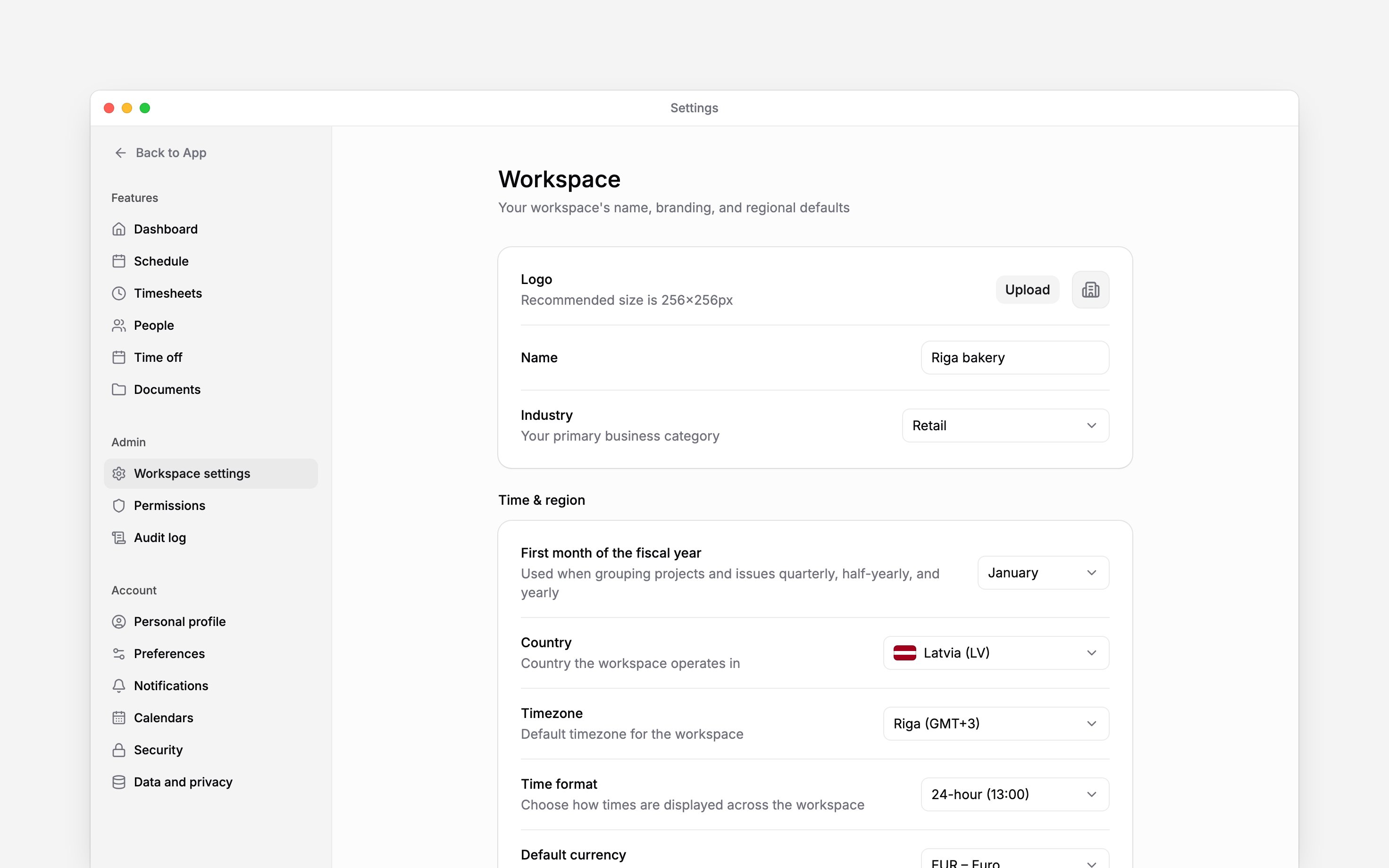Viewport: 1389px width, 868px height.
Task: Click the Back to App link
Action: tap(160, 153)
